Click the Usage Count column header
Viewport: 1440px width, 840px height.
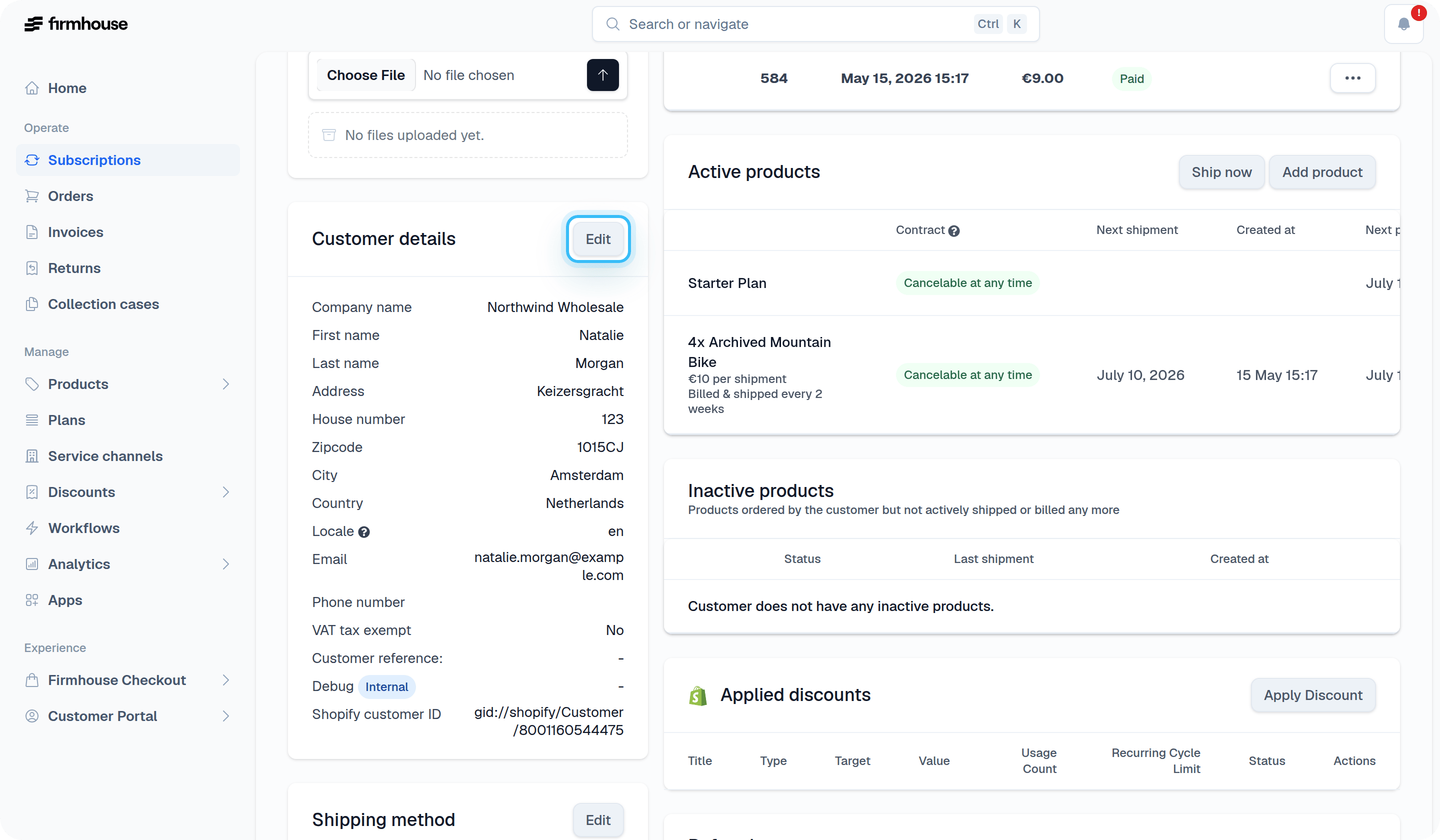[1039, 760]
